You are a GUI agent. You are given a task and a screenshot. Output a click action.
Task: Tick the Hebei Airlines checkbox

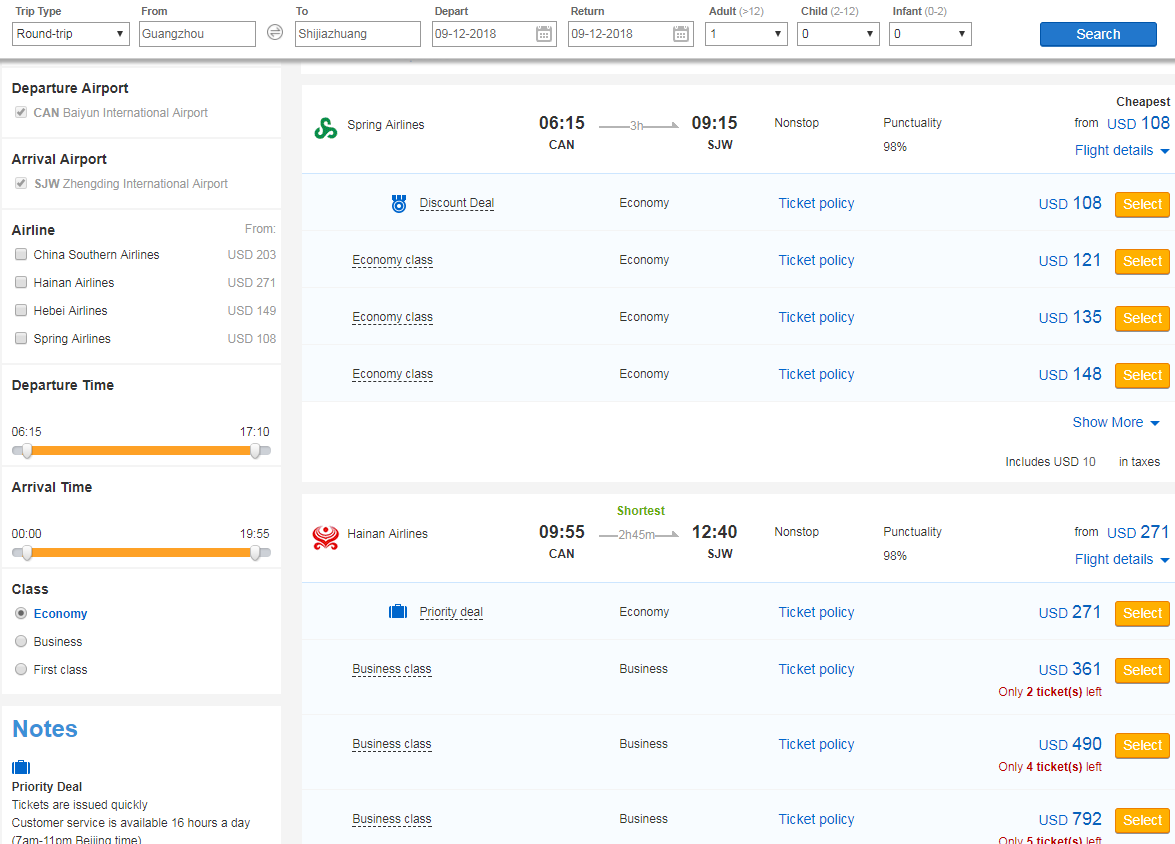(x=21, y=310)
